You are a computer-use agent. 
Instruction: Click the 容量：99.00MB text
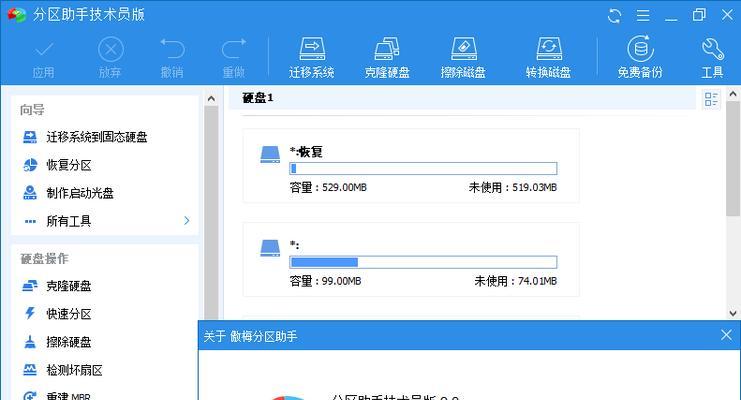325,281
